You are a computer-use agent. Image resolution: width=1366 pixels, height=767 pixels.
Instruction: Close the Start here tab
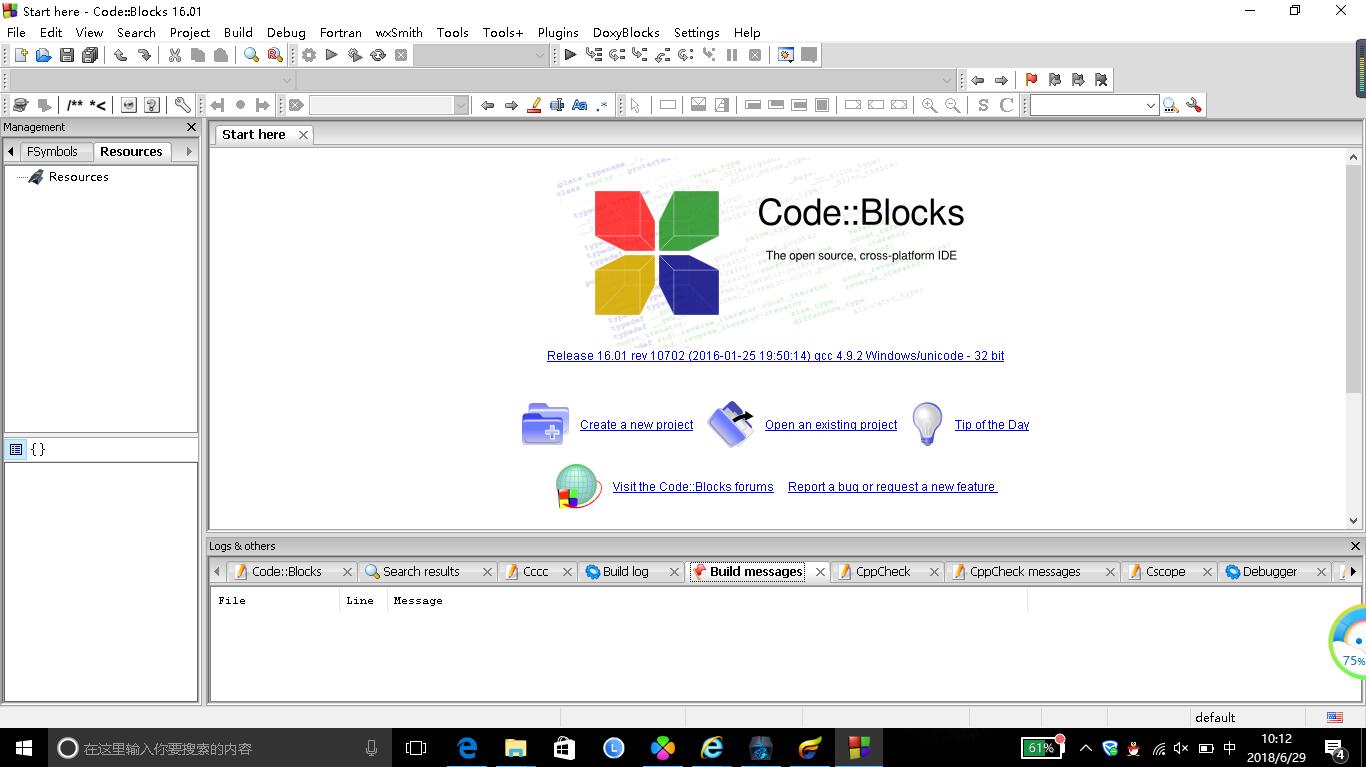[303, 135]
